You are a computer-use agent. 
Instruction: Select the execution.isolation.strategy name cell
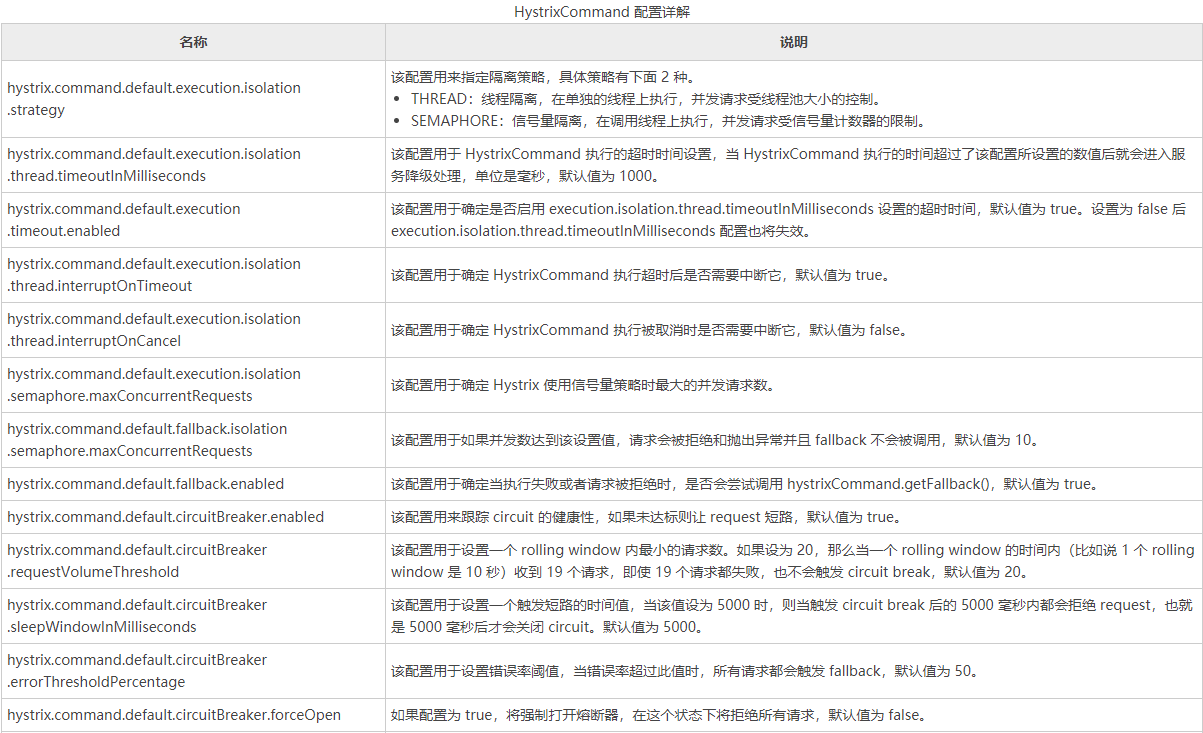[x=193, y=99]
